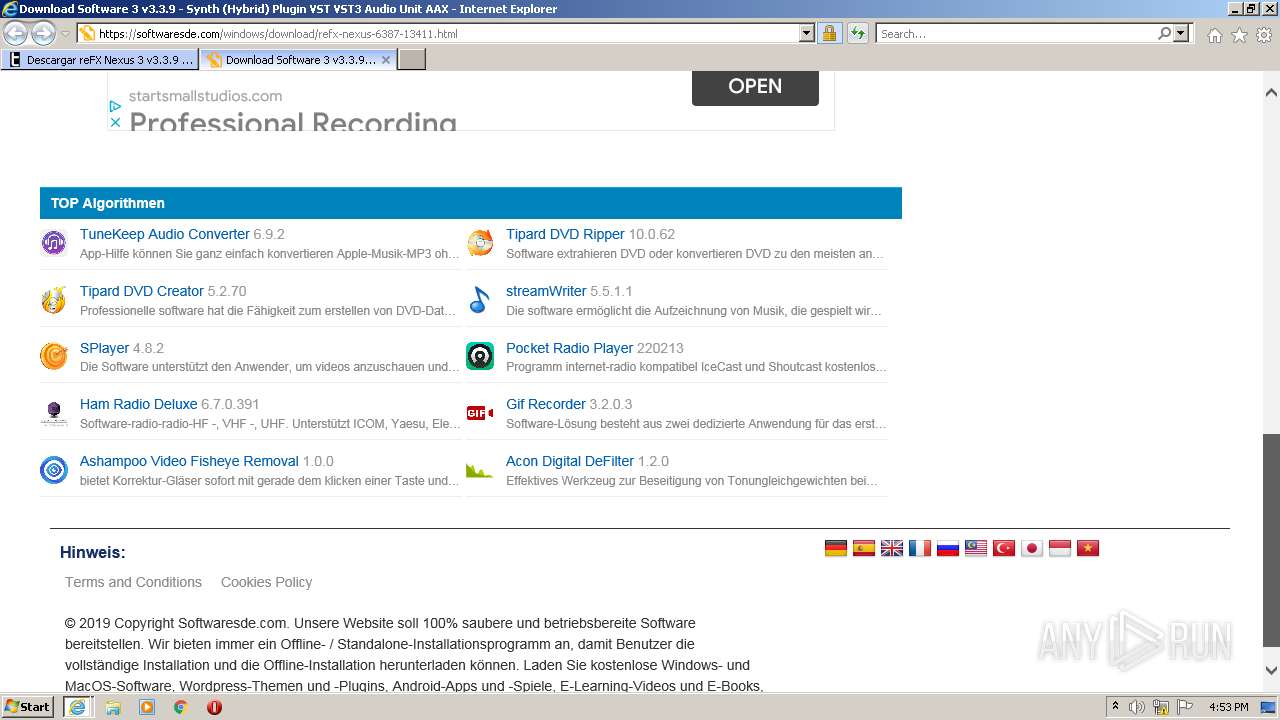Image resolution: width=1280 pixels, height=720 pixels.
Task: Open the Ashampoo Video Fisheye Removal link
Action: 189,461
